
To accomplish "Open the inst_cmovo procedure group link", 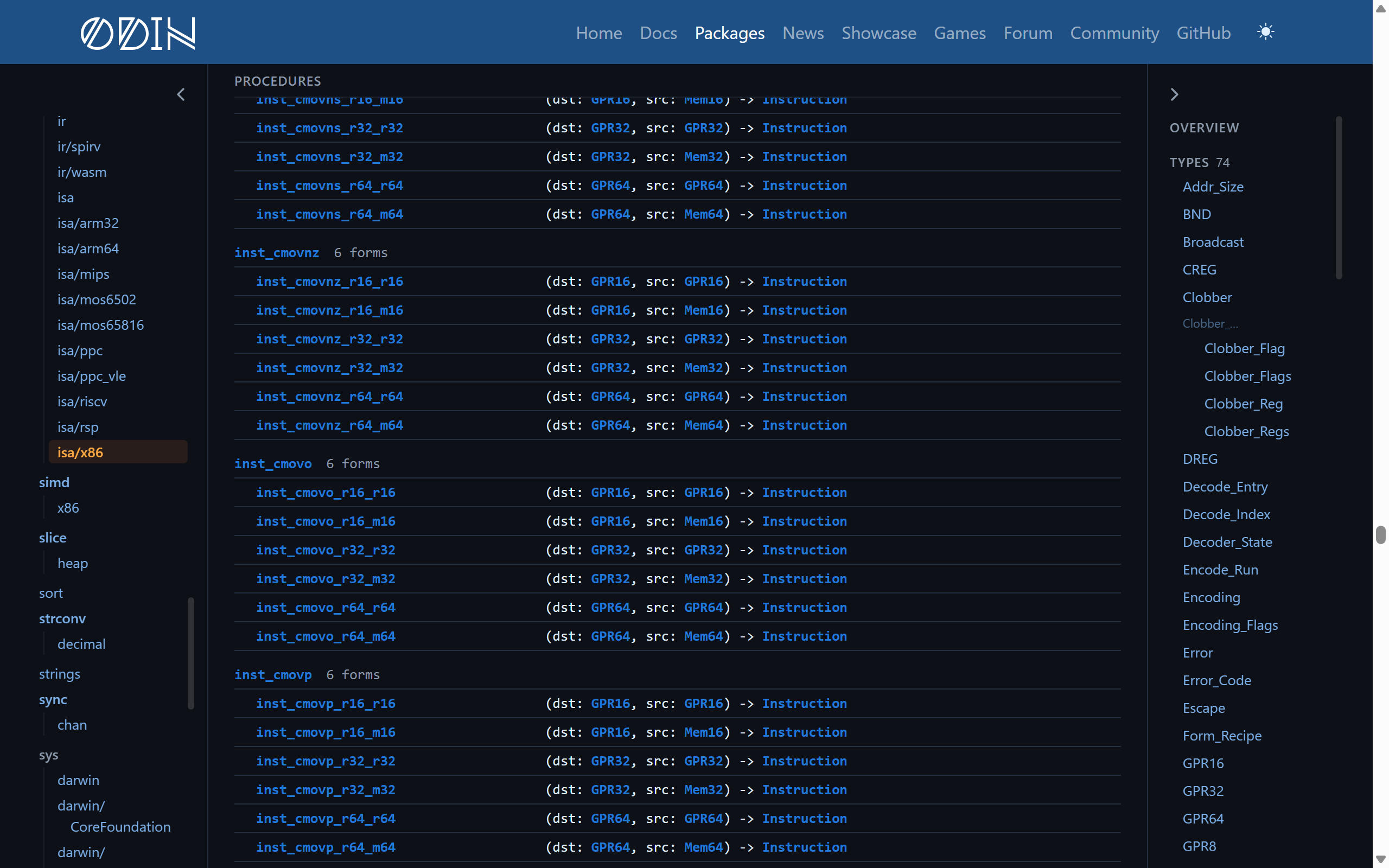I will coord(272,464).
